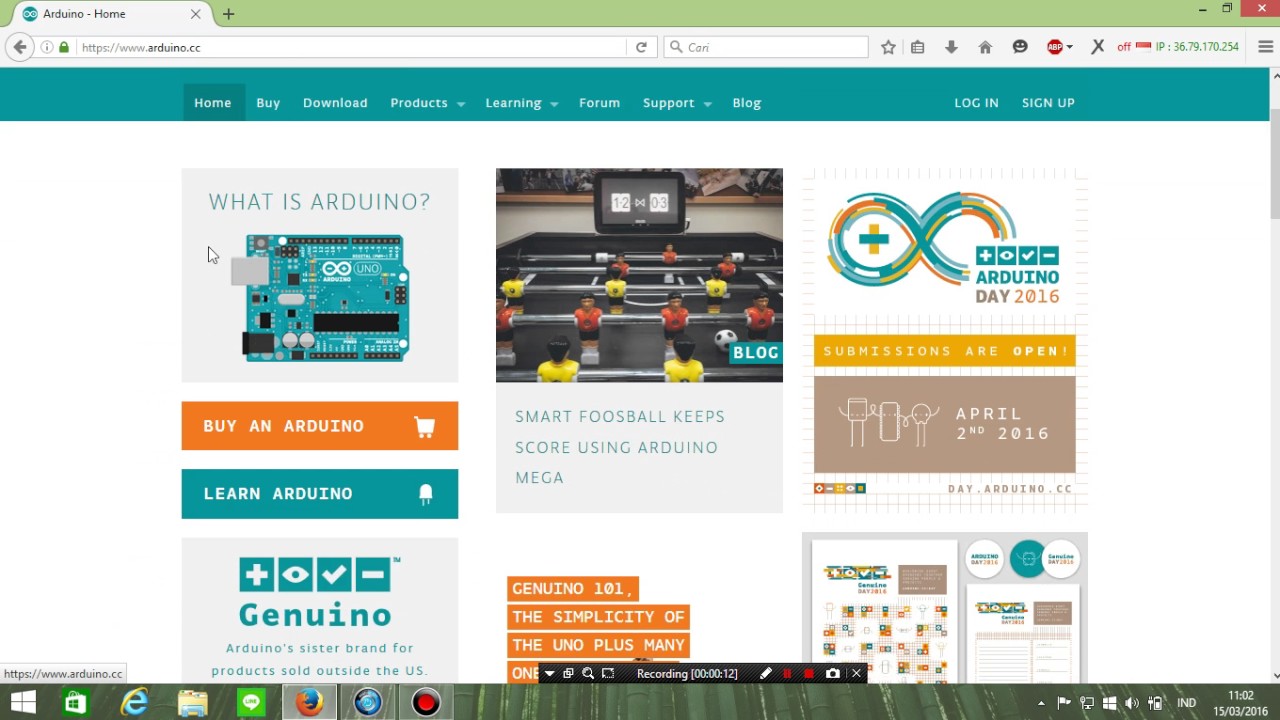Open the Firefox hamburger menu

pyautogui.click(x=1266, y=47)
